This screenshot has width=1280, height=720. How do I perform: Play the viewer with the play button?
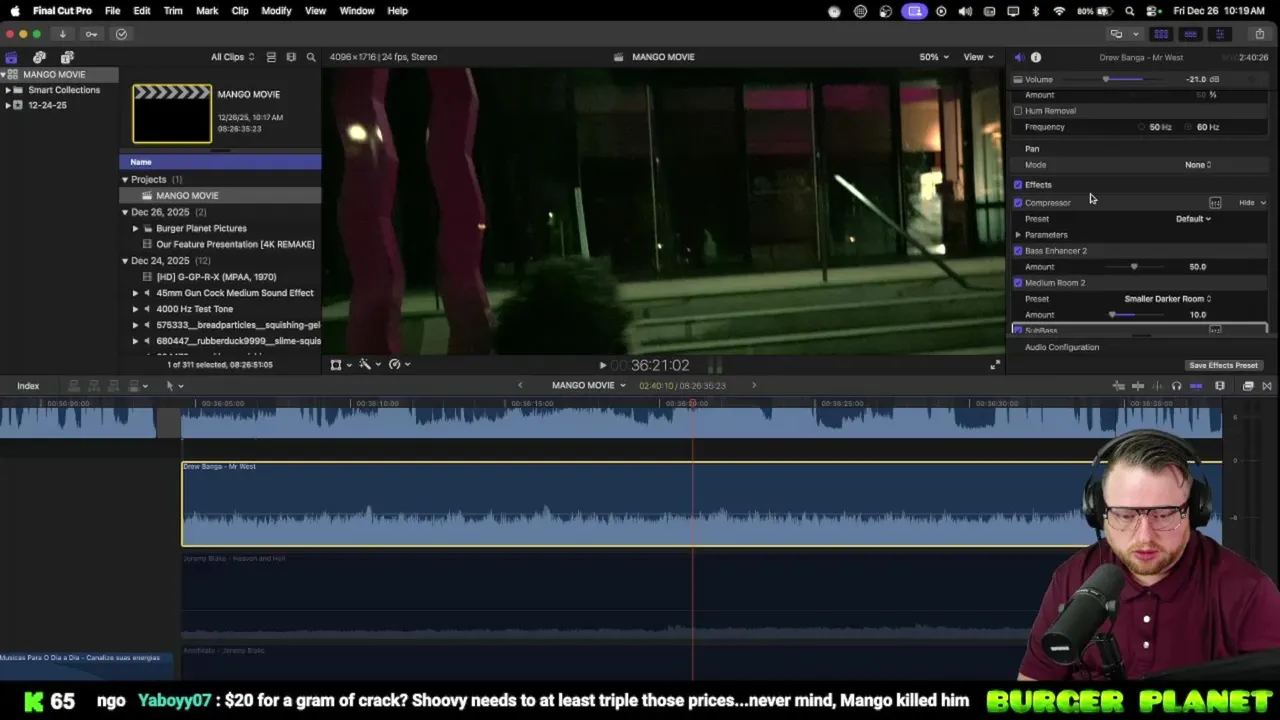point(602,366)
